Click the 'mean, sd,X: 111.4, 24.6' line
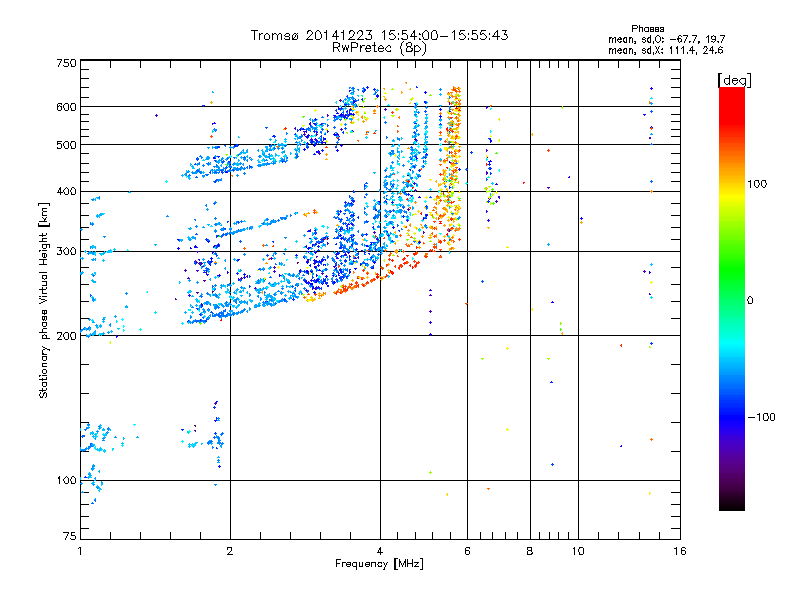This screenshot has width=800, height=600. coord(665,50)
